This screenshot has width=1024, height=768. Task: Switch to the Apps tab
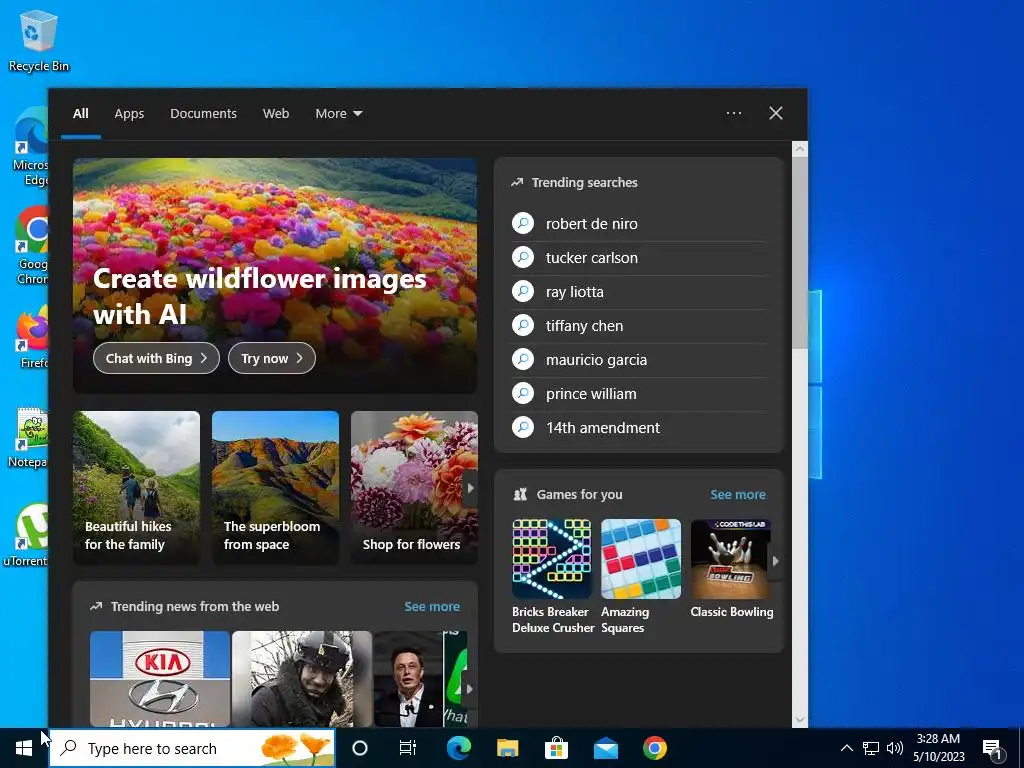tap(129, 114)
